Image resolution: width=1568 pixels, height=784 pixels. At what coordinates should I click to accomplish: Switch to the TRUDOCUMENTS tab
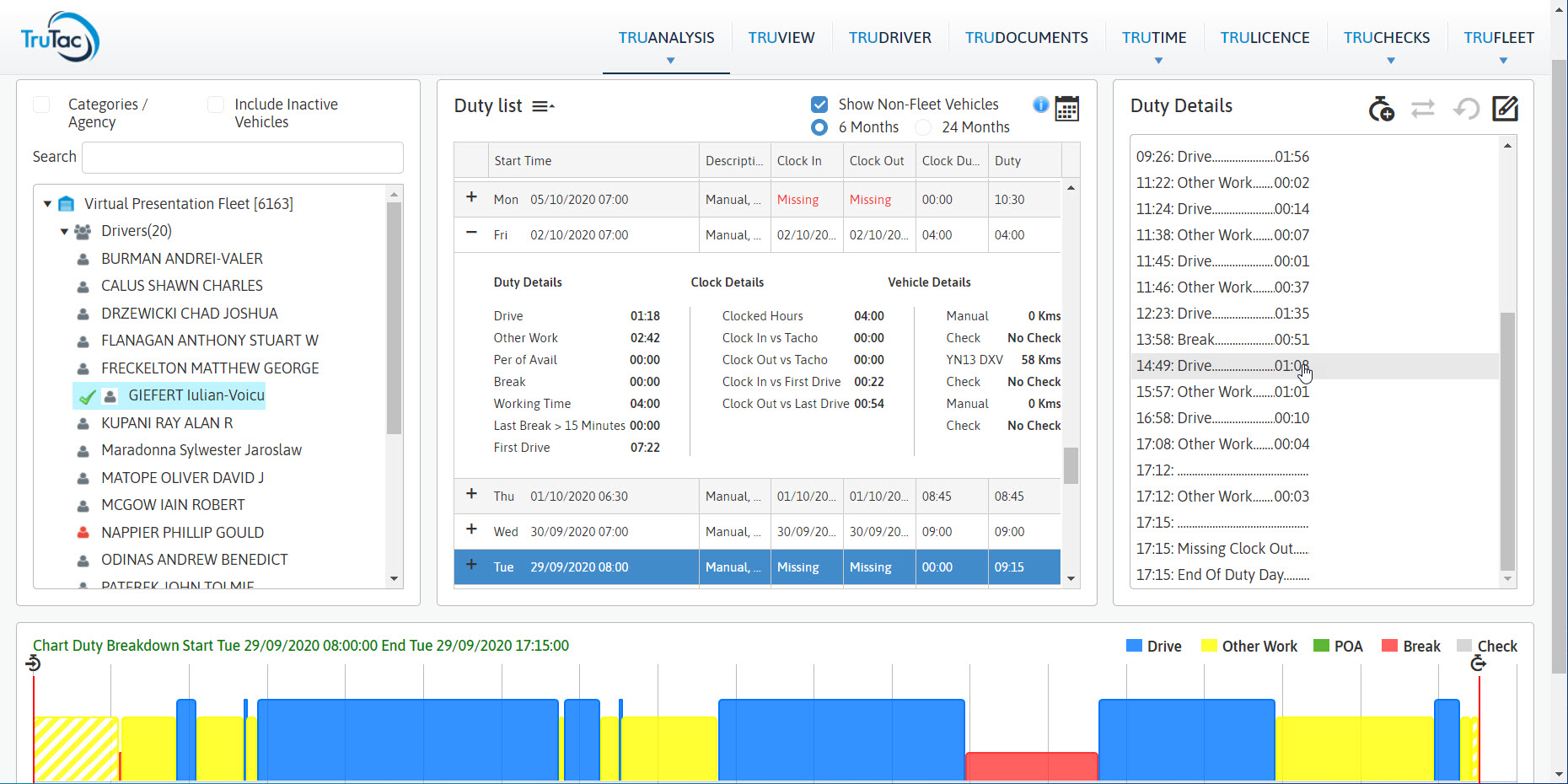(1026, 38)
